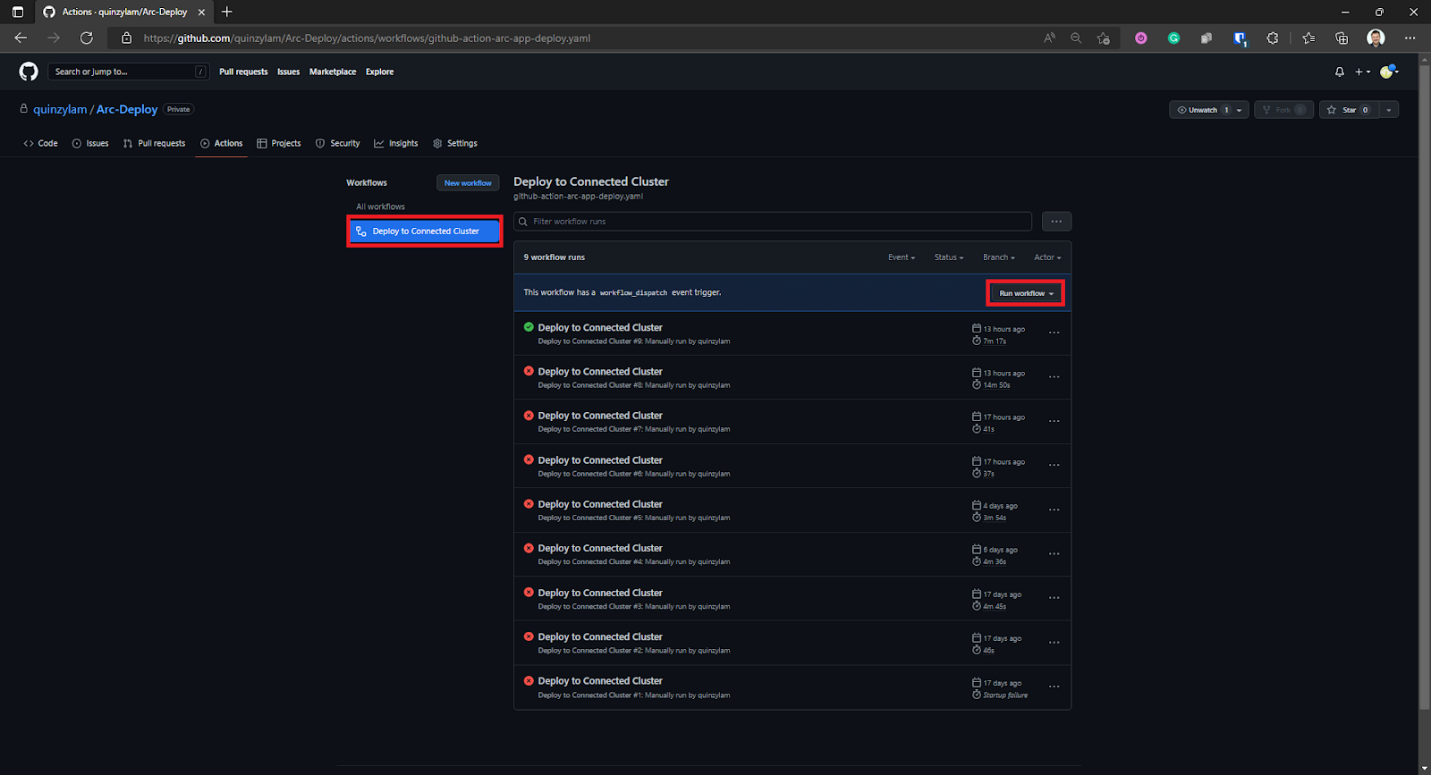
Task: Open the create new plus menu
Action: [1363, 72]
